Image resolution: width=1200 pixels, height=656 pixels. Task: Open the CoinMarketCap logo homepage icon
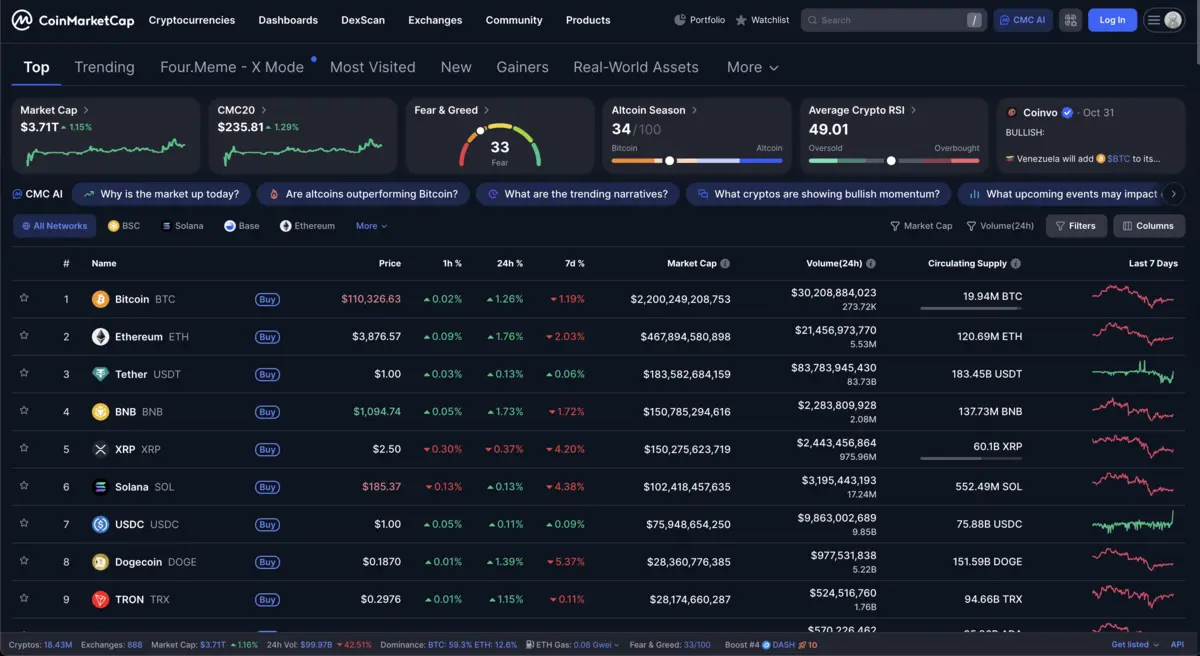22,19
